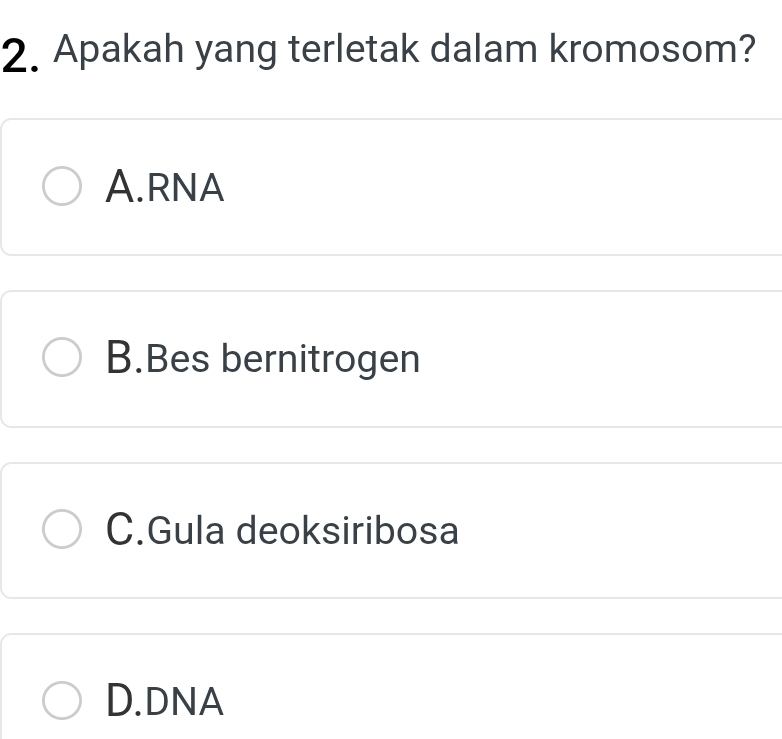Click the letter "D." option label

pyautogui.click(x=123, y=701)
